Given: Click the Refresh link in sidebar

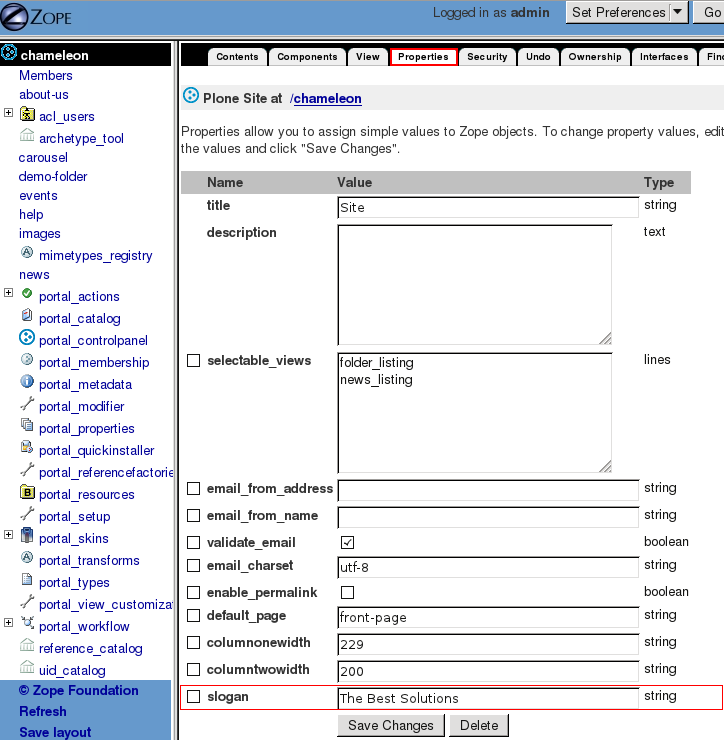Looking at the screenshot, I should 42,711.
